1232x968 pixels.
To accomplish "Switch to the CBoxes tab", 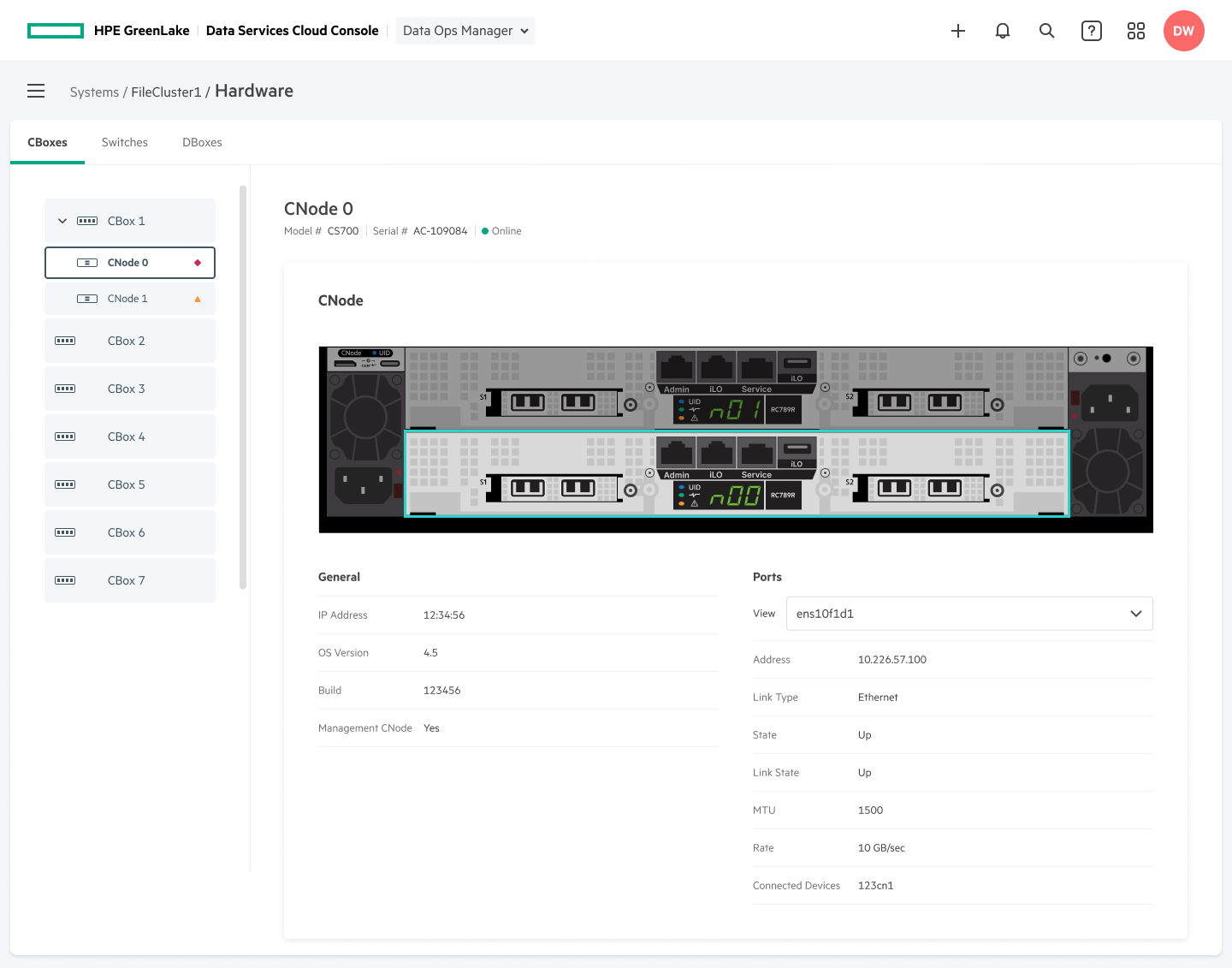I will pos(47,142).
